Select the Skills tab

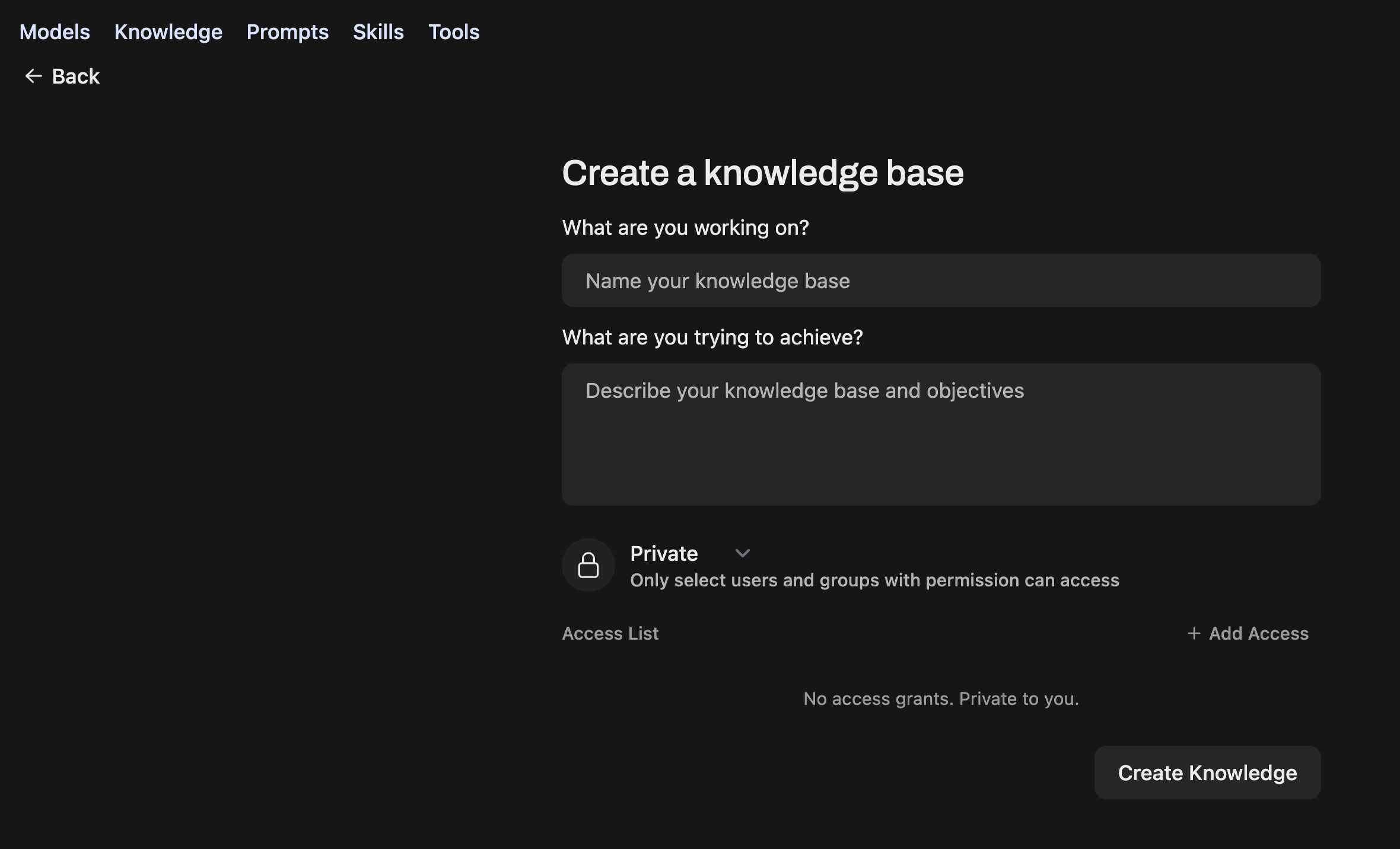[378, 31]
